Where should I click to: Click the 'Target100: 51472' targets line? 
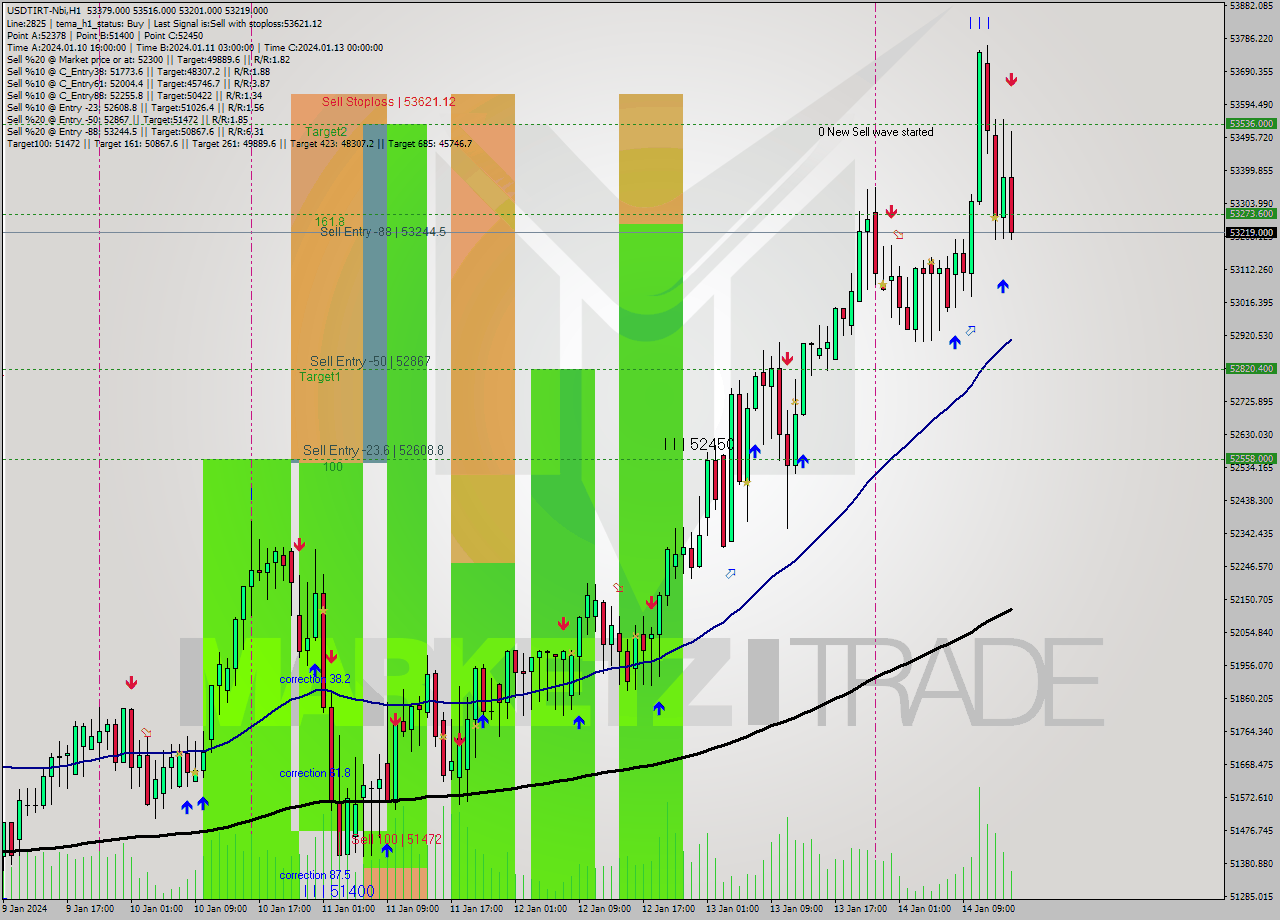(239, 143)
